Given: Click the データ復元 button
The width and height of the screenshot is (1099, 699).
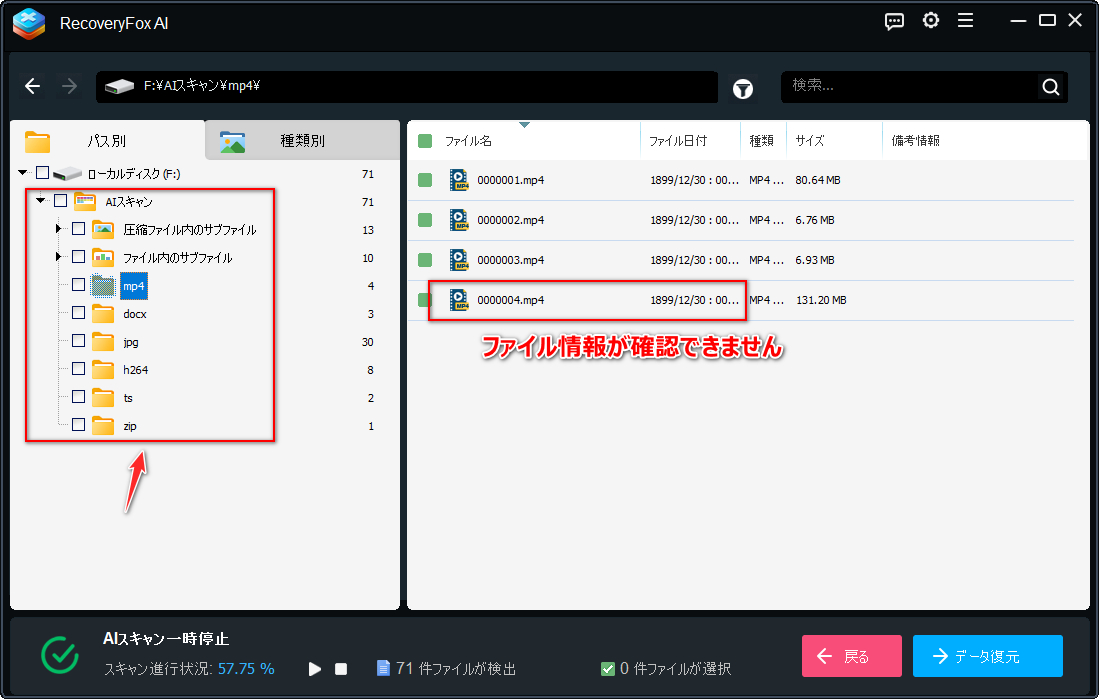Looking at the screenshot, I should [988, 656].
